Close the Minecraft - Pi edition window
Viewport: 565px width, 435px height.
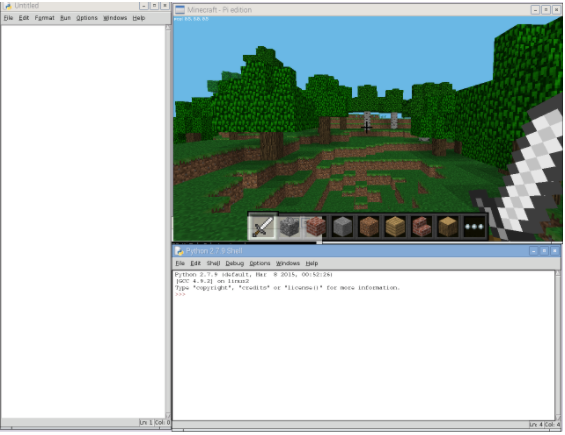pyautogui.click(x=556, y=10)
